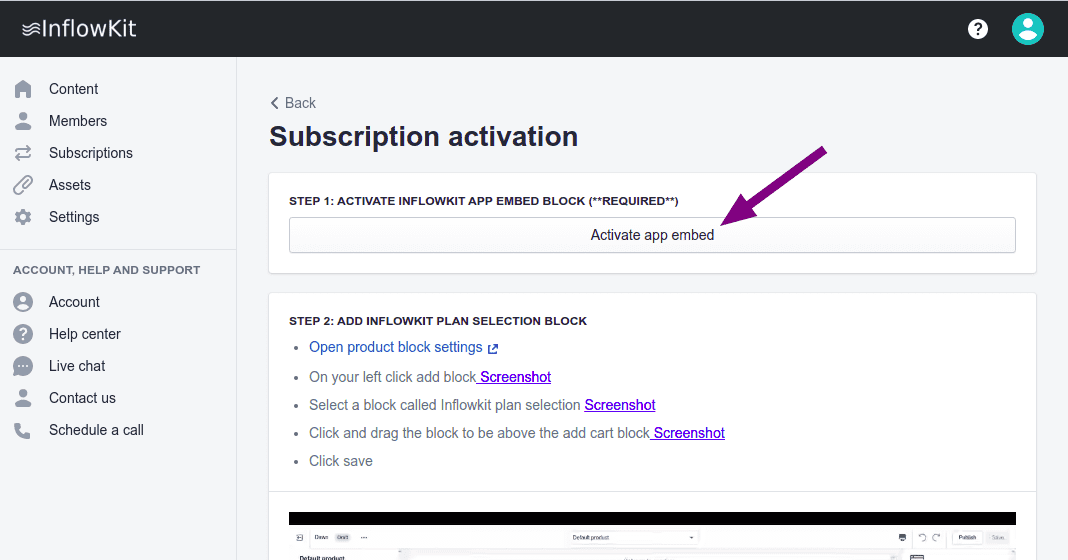This screenshot has height=560, width=1068.
Task: Click the Content home icon in sidebar
Action: point(23,89)
